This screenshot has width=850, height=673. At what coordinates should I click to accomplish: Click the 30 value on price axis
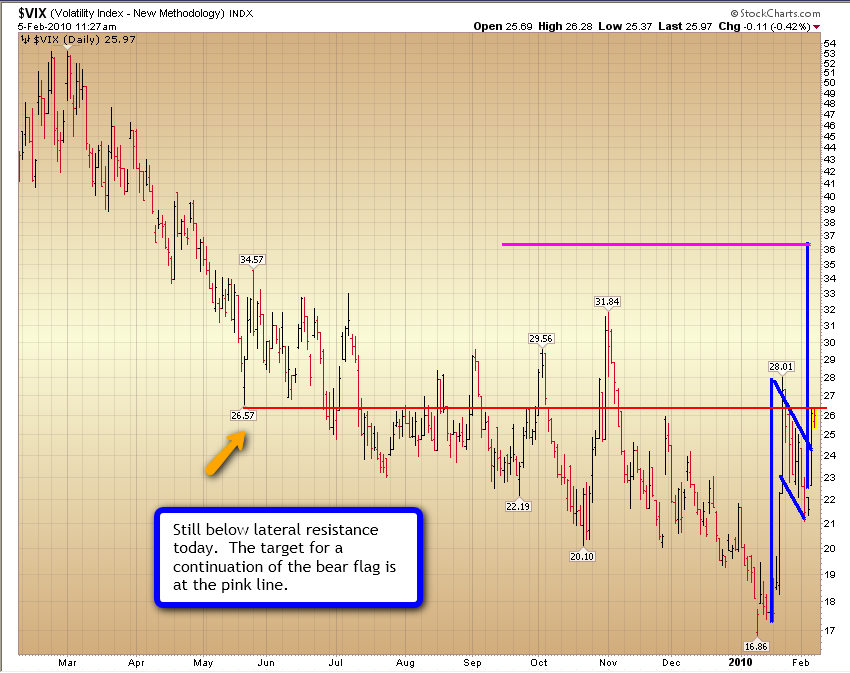[x=829, y=342]
